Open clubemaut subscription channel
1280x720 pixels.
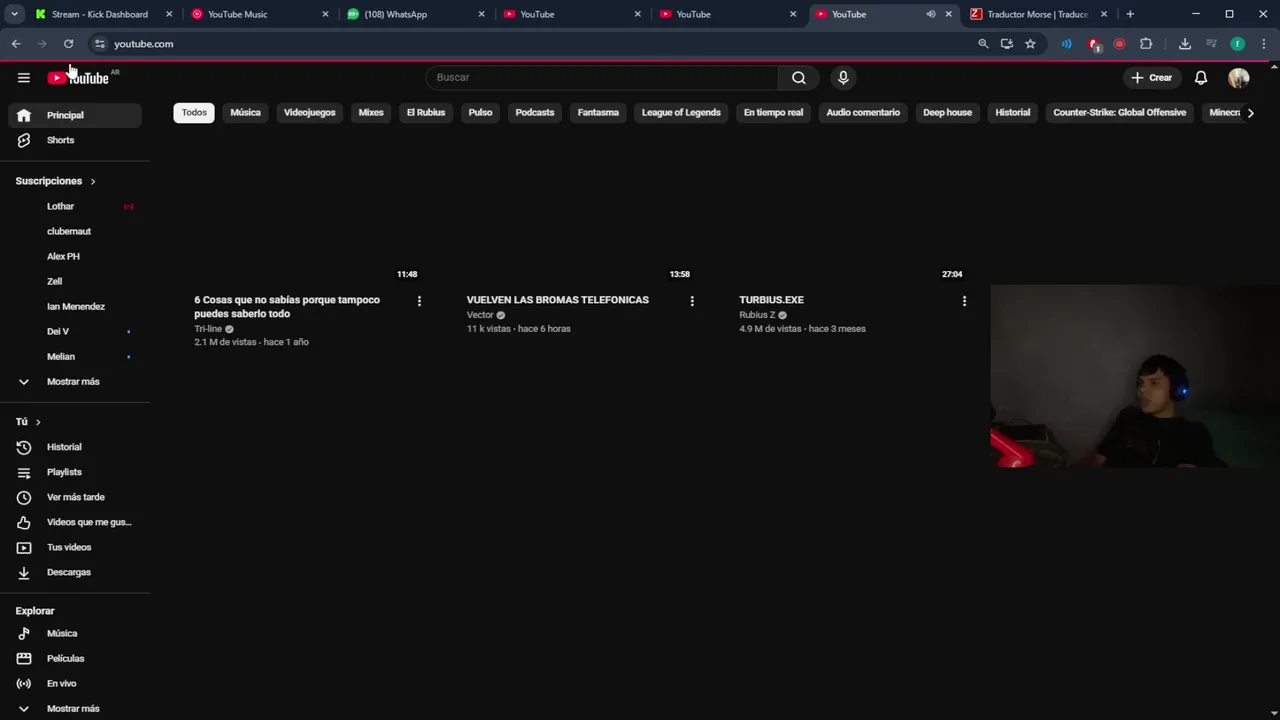pyautogui.click(x=75, y=231)
